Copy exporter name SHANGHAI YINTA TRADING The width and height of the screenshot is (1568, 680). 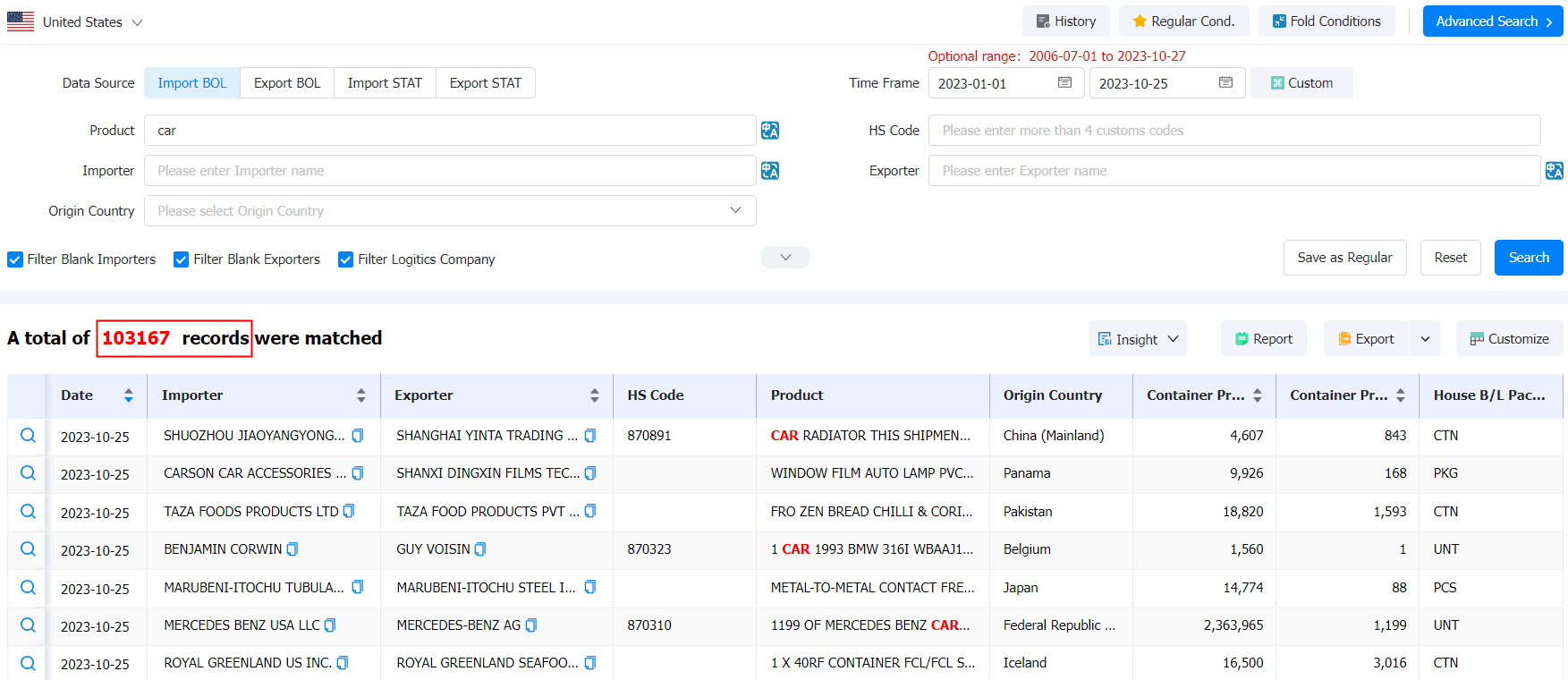(x=590, y=436)
